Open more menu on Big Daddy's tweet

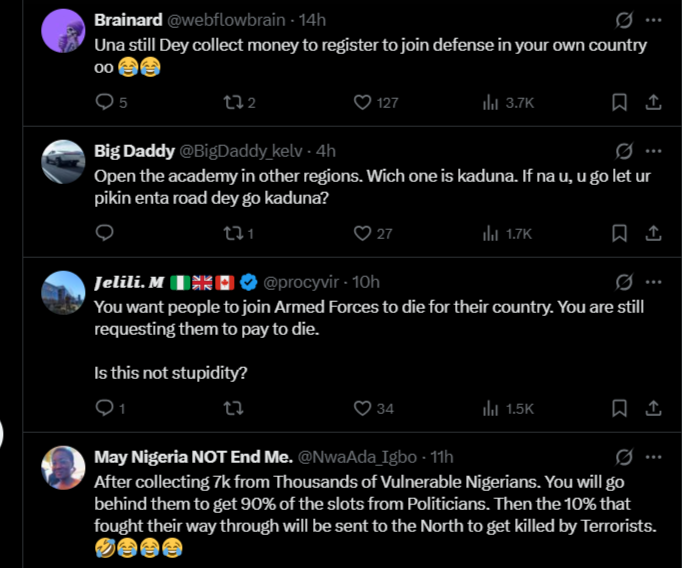(653, 151)
